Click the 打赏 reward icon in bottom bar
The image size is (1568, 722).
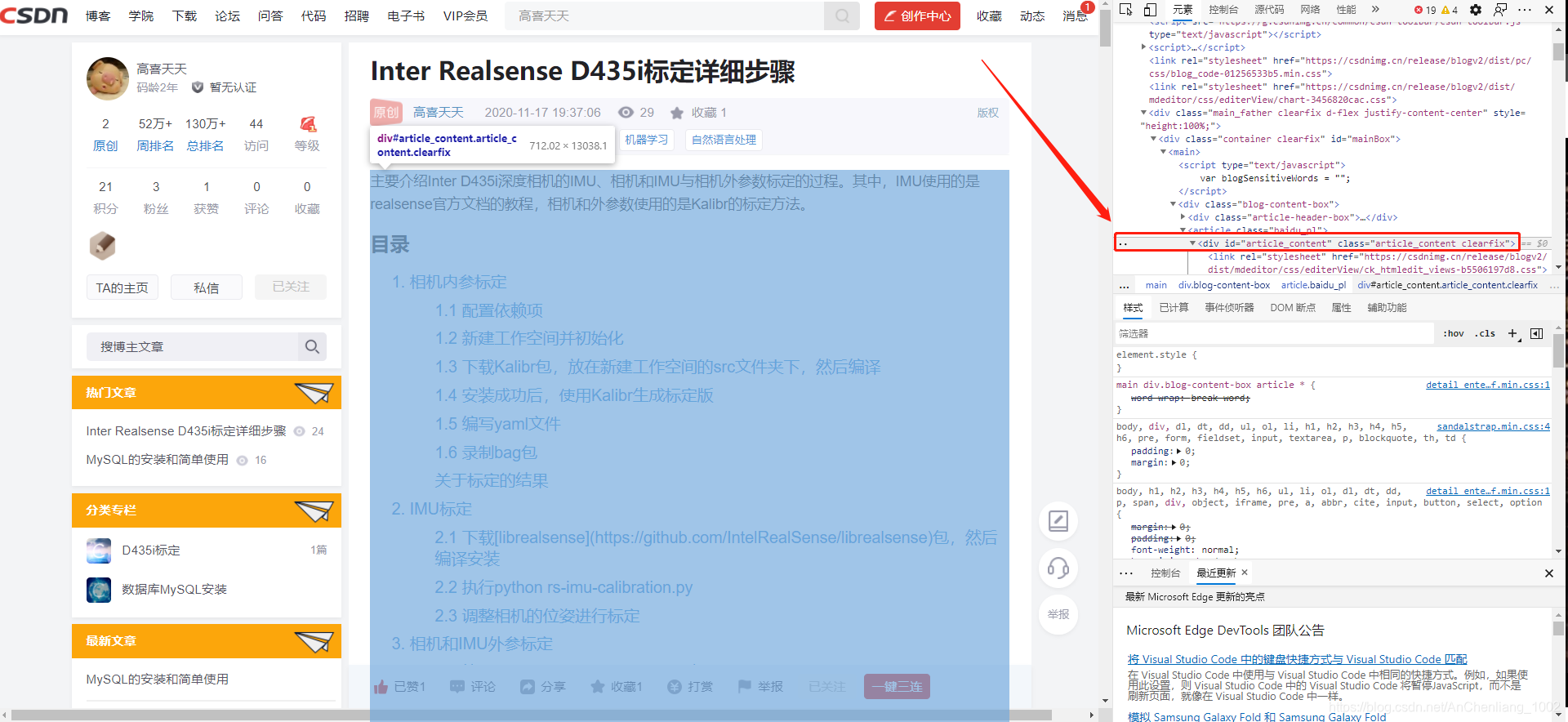click(x=675, y=687)
